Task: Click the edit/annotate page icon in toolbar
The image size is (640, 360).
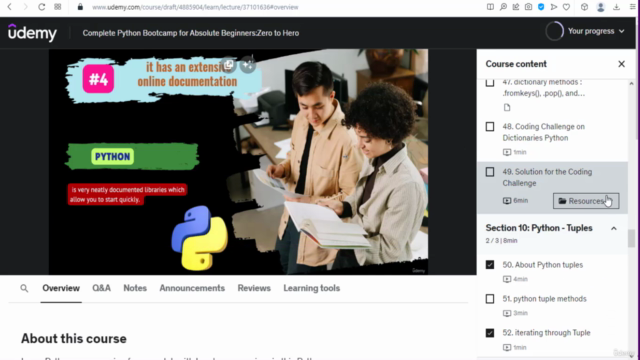Action: click(516, 7)
